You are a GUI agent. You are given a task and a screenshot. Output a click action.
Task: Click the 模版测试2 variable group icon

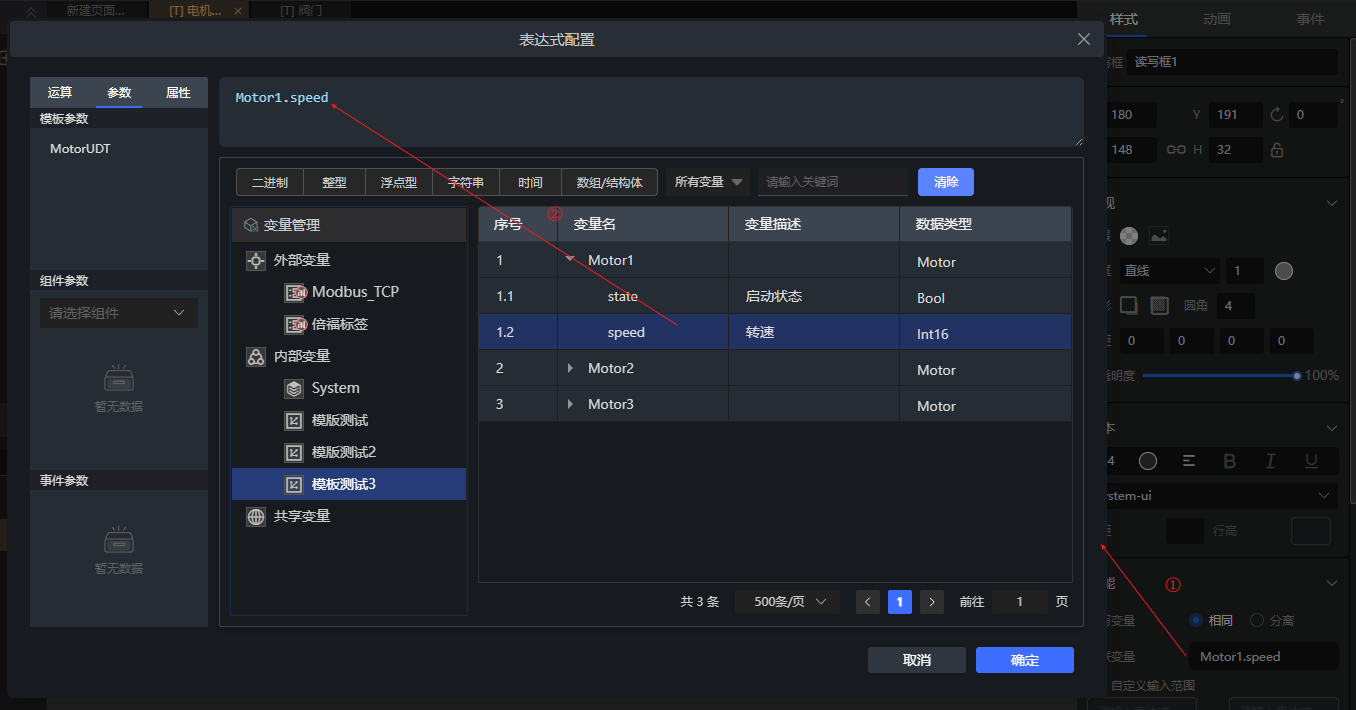(294, 452)
